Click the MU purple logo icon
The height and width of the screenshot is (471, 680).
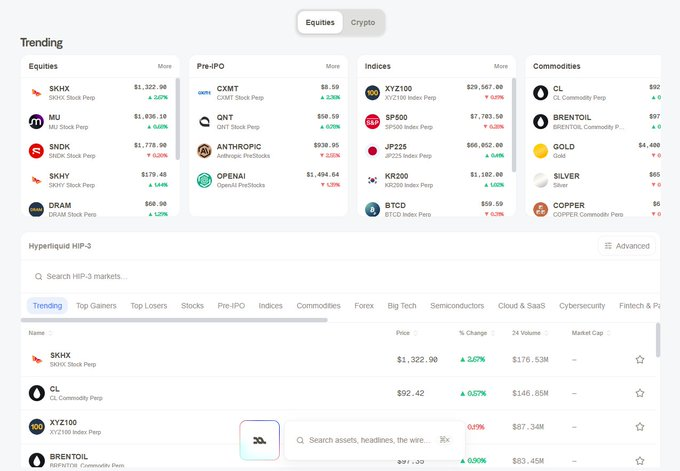point(36,122)
